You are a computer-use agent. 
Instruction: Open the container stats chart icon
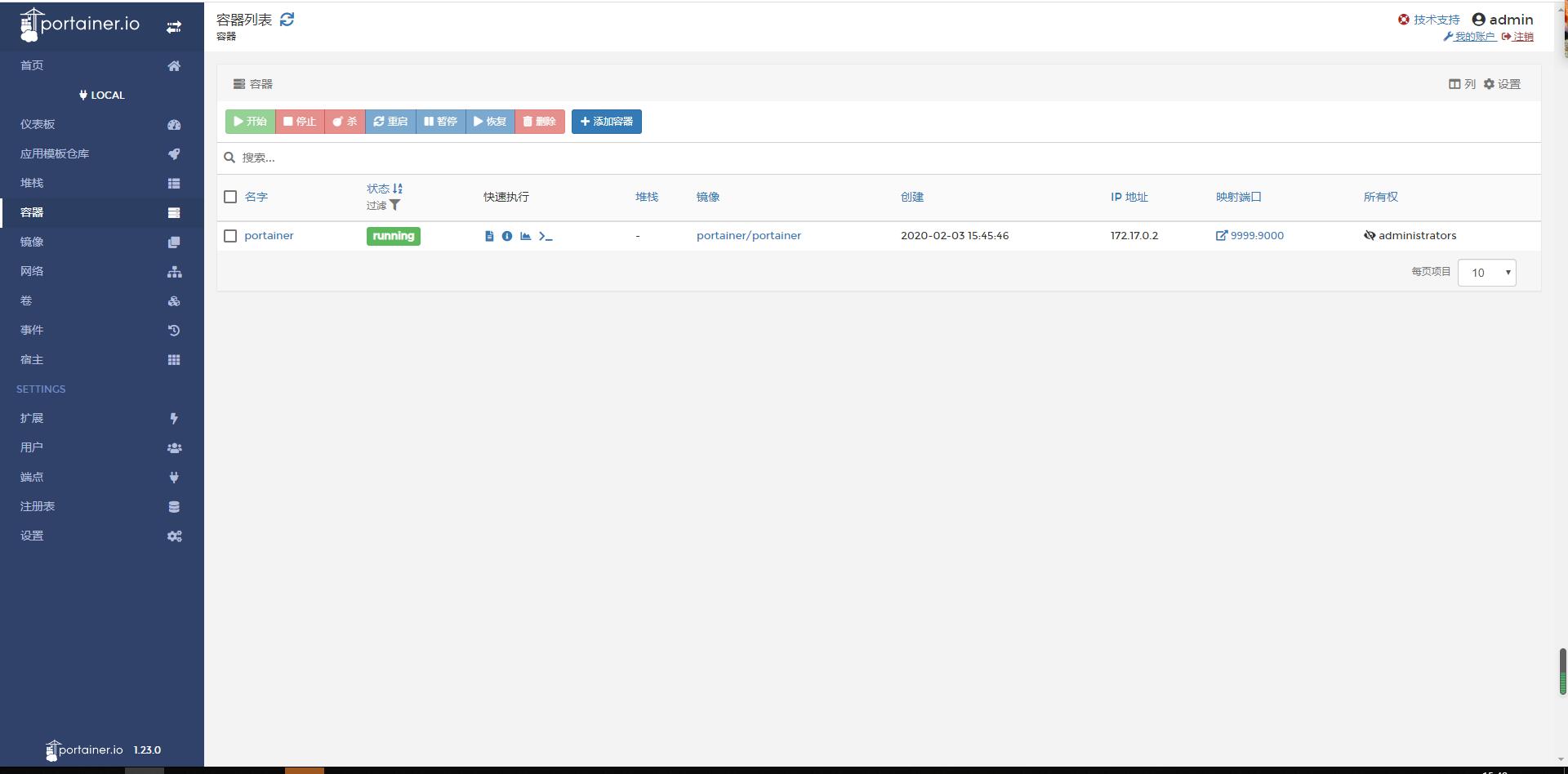[x=526, y=236]
